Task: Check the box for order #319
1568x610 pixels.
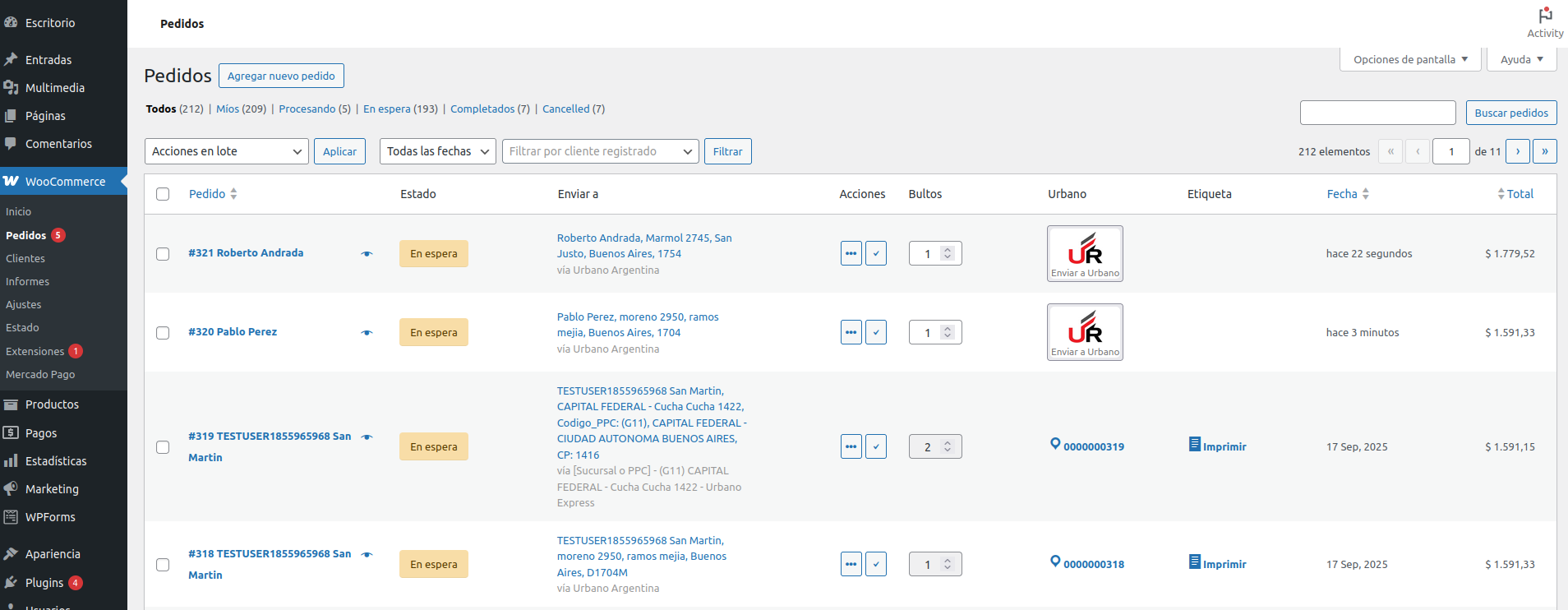Action: (163, 447)
